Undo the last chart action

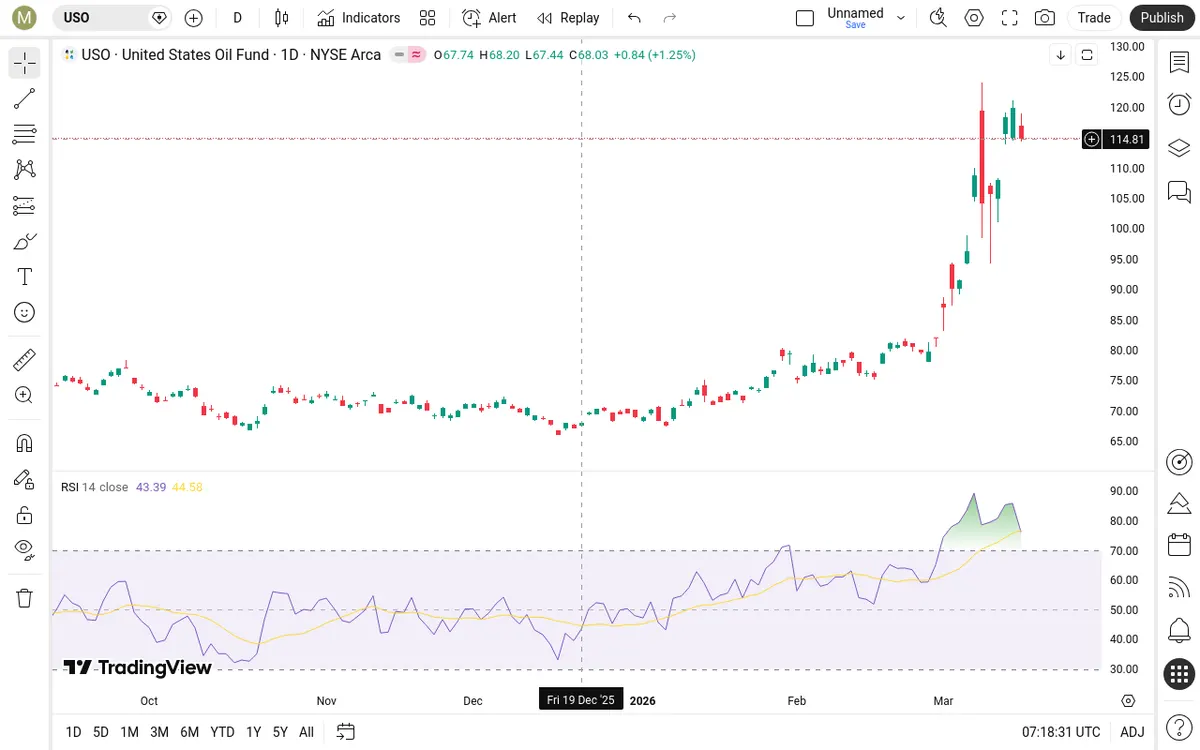[x=634, y=18]
